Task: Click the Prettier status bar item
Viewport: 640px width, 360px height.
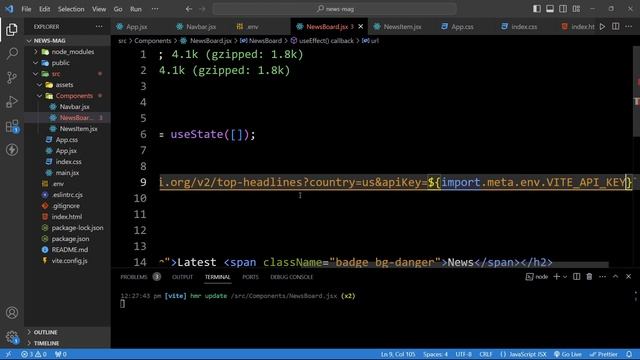Action: (x=604, y=354)
